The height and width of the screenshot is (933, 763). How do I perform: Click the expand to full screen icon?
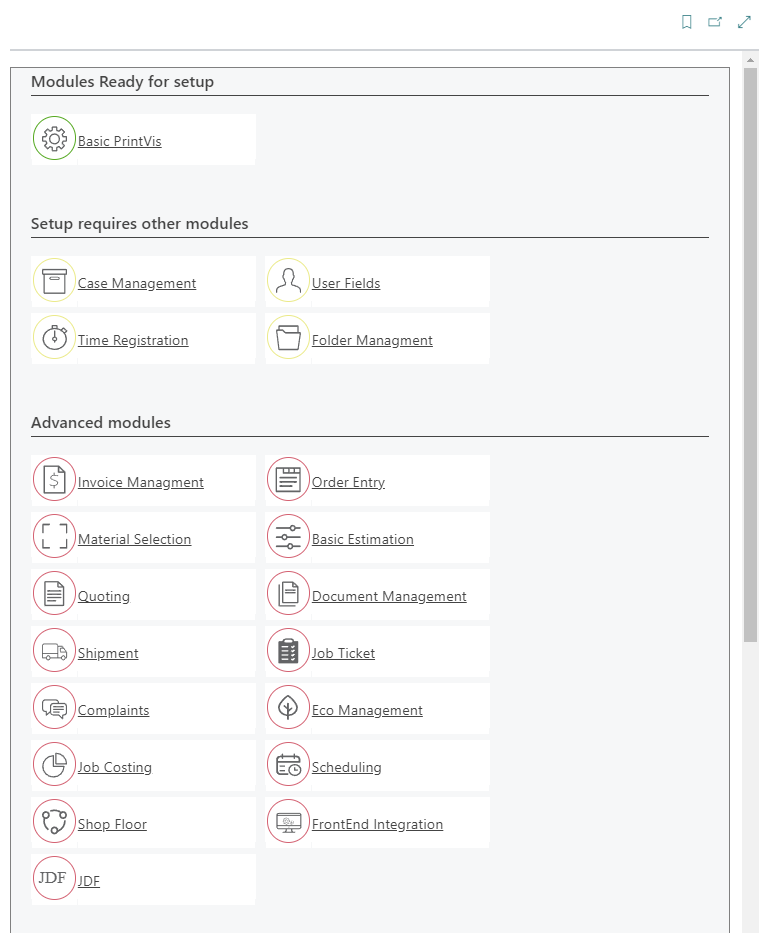(x=744, y=22)
